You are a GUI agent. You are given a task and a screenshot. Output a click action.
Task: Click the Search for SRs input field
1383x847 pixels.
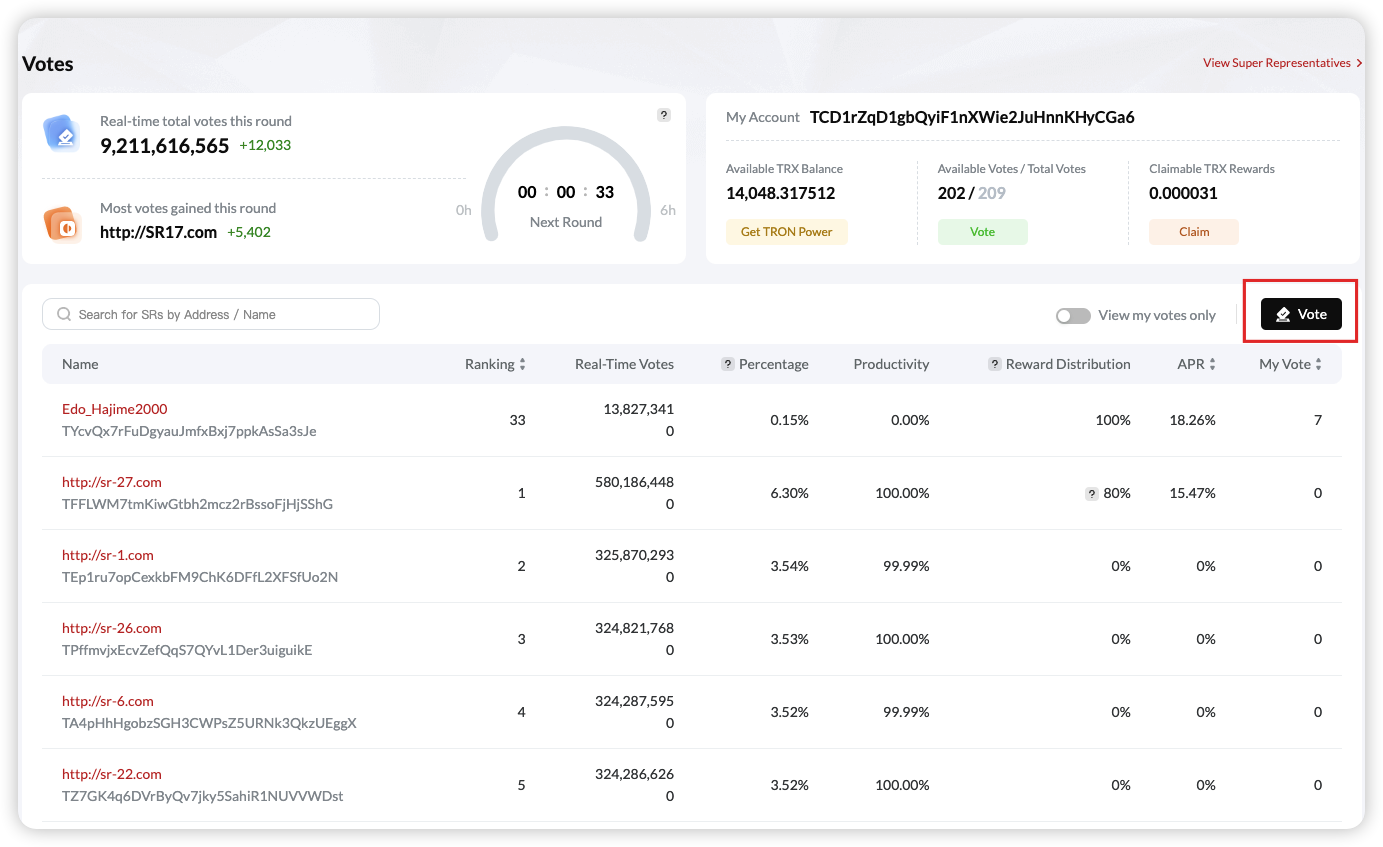coord(211,314)
